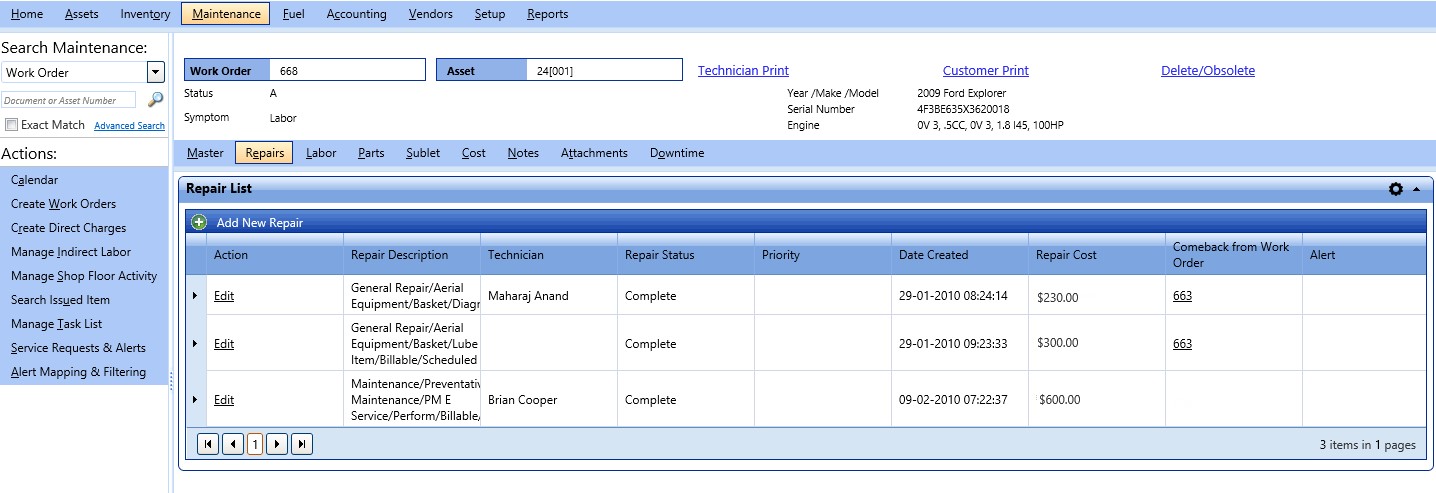Enable the Exact Match checkbox
The image size is (1436, 493).
(x=12, y=125)
